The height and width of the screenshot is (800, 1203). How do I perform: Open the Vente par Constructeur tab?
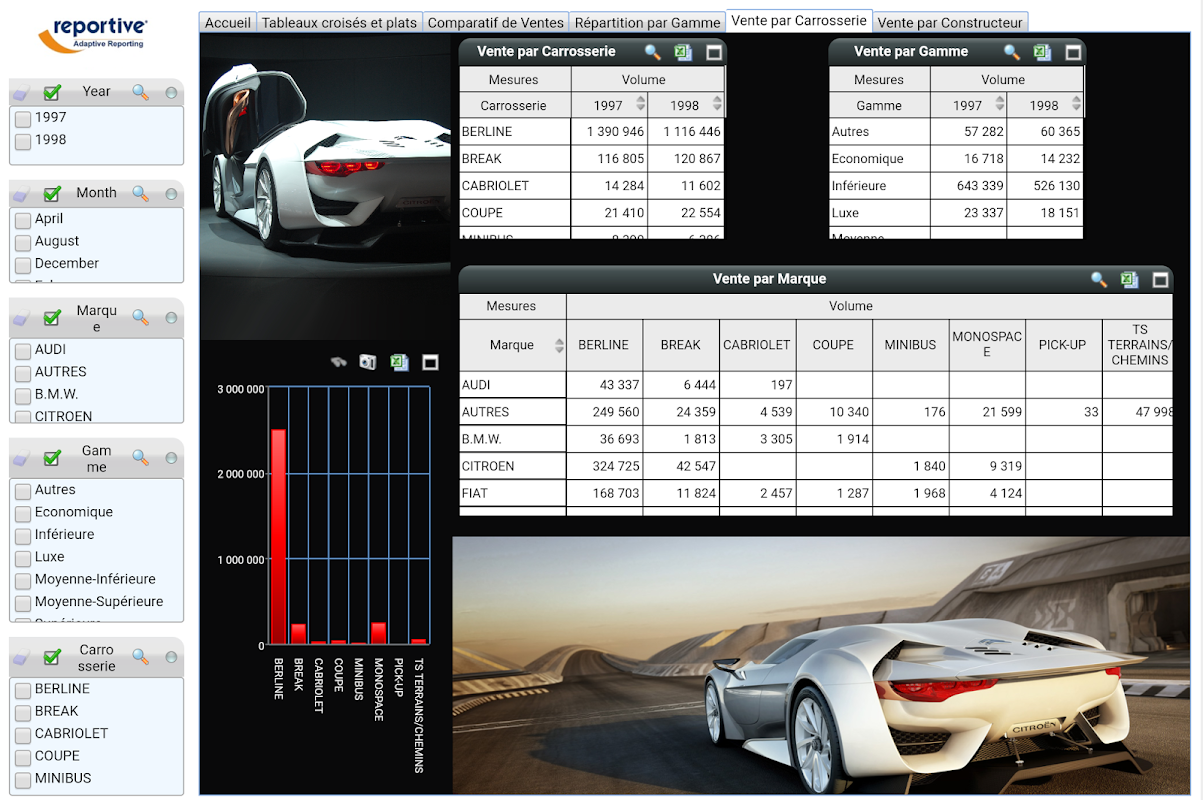point(950,22)
